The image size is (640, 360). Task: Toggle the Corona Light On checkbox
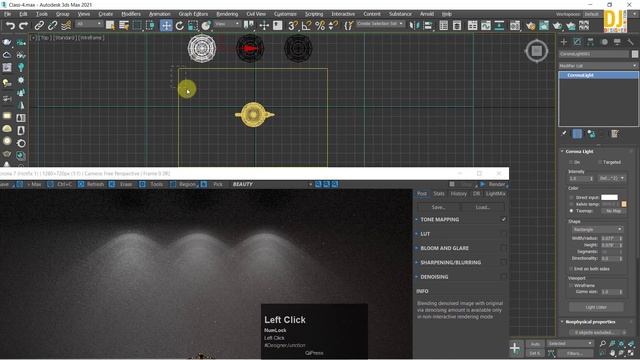point(571,162)
